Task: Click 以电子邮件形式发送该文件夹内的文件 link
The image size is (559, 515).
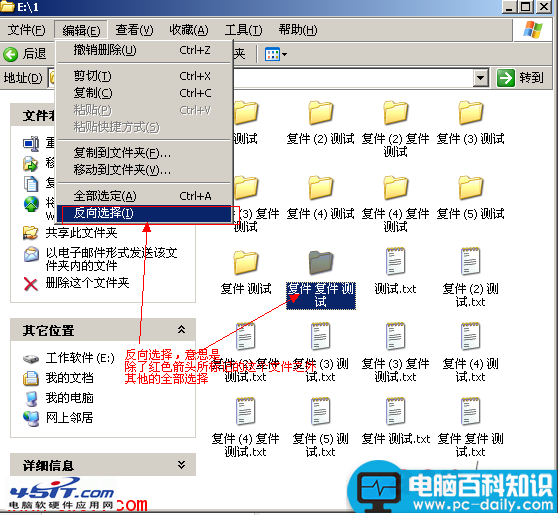Action: pyautogui.click(x=111, y=259)
